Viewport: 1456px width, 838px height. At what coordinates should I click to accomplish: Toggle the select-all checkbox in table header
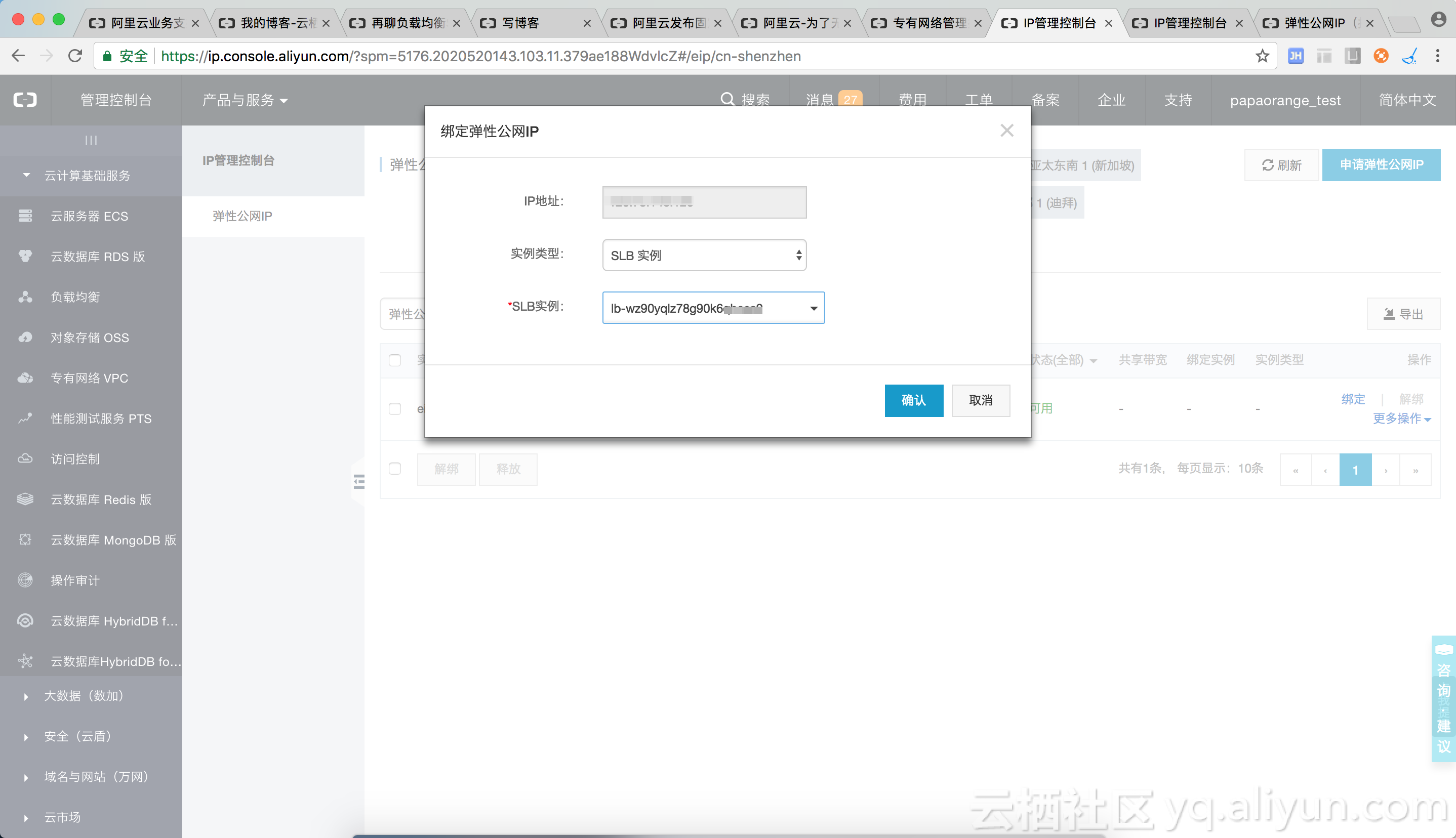[x=395, y=360]
